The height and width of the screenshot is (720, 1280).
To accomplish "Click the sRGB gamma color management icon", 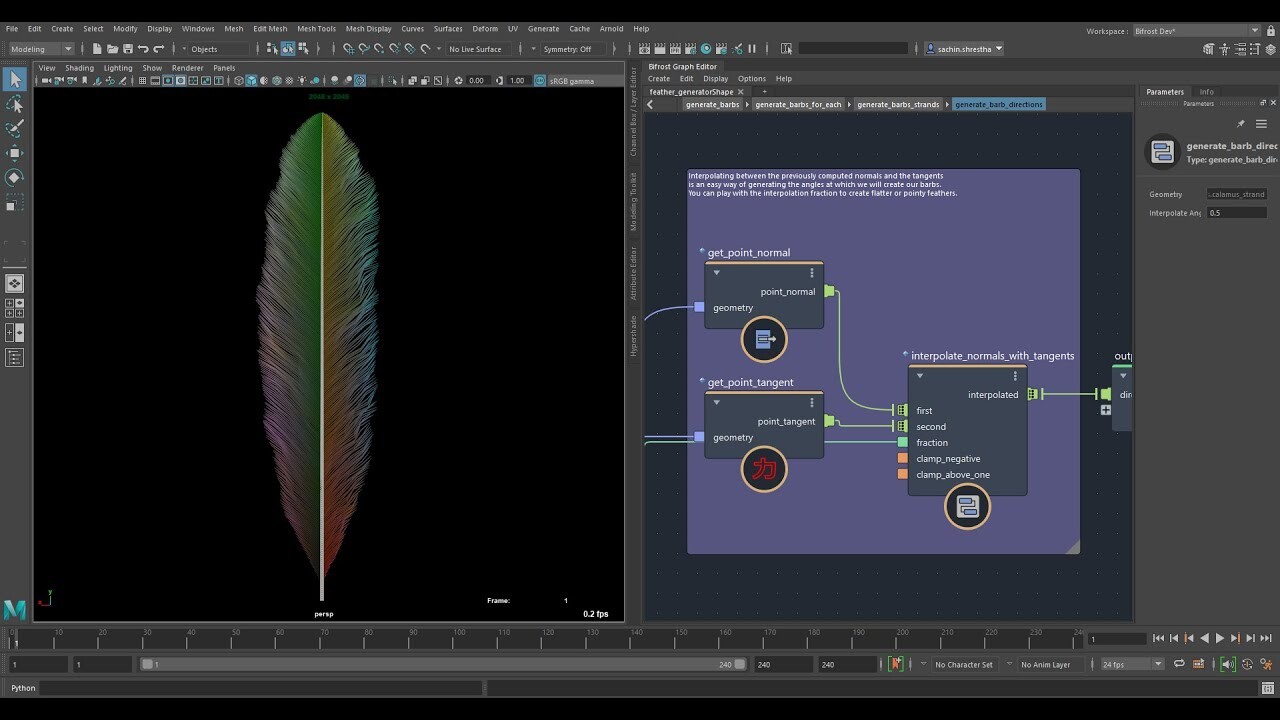I will point(540,81).
